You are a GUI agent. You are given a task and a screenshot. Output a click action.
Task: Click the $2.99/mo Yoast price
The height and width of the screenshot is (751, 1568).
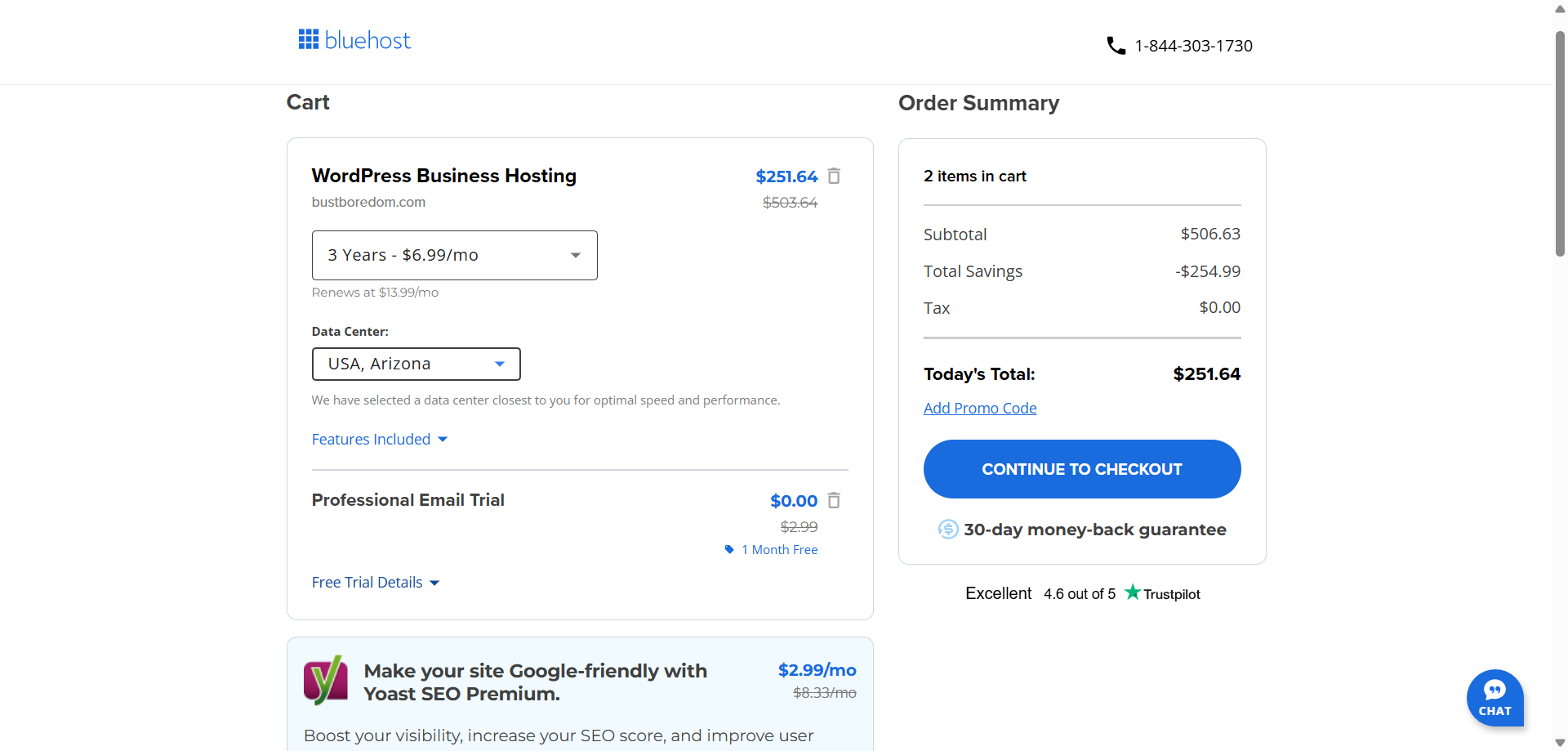(x=817, y=670)
